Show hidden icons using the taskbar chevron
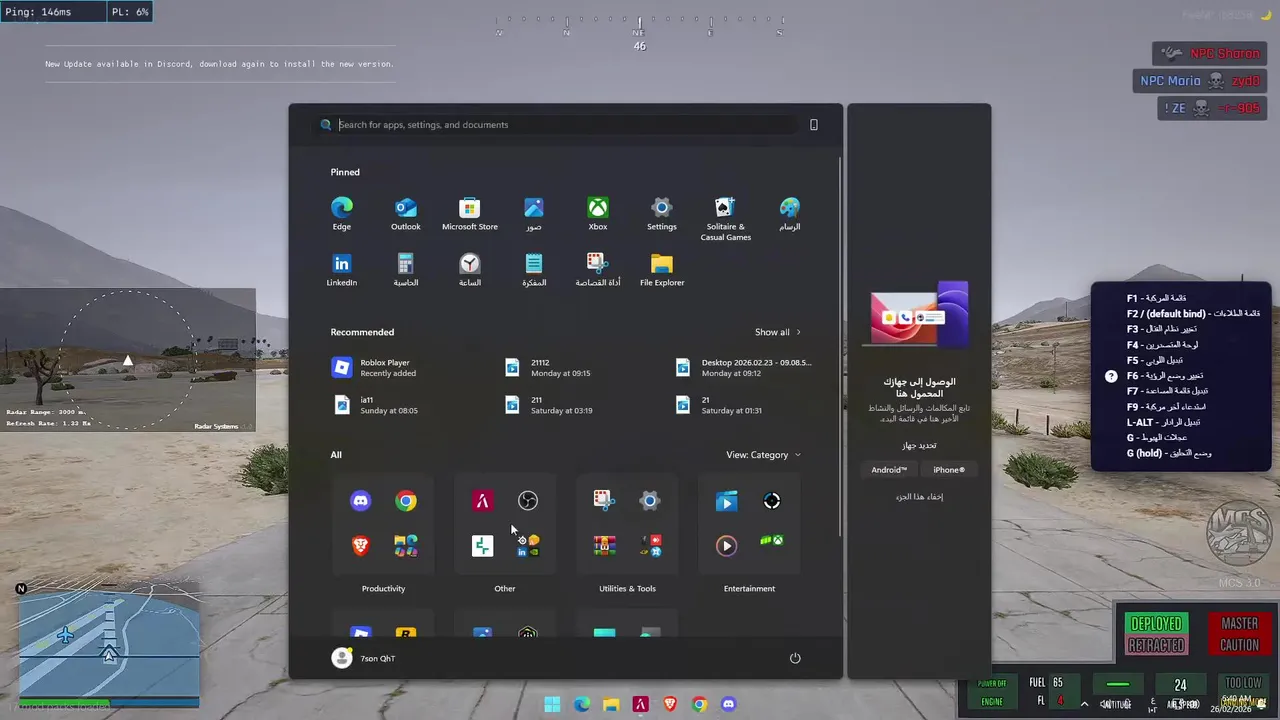The width and height of the screenshot is (1280, 720). click(1084, 704)
